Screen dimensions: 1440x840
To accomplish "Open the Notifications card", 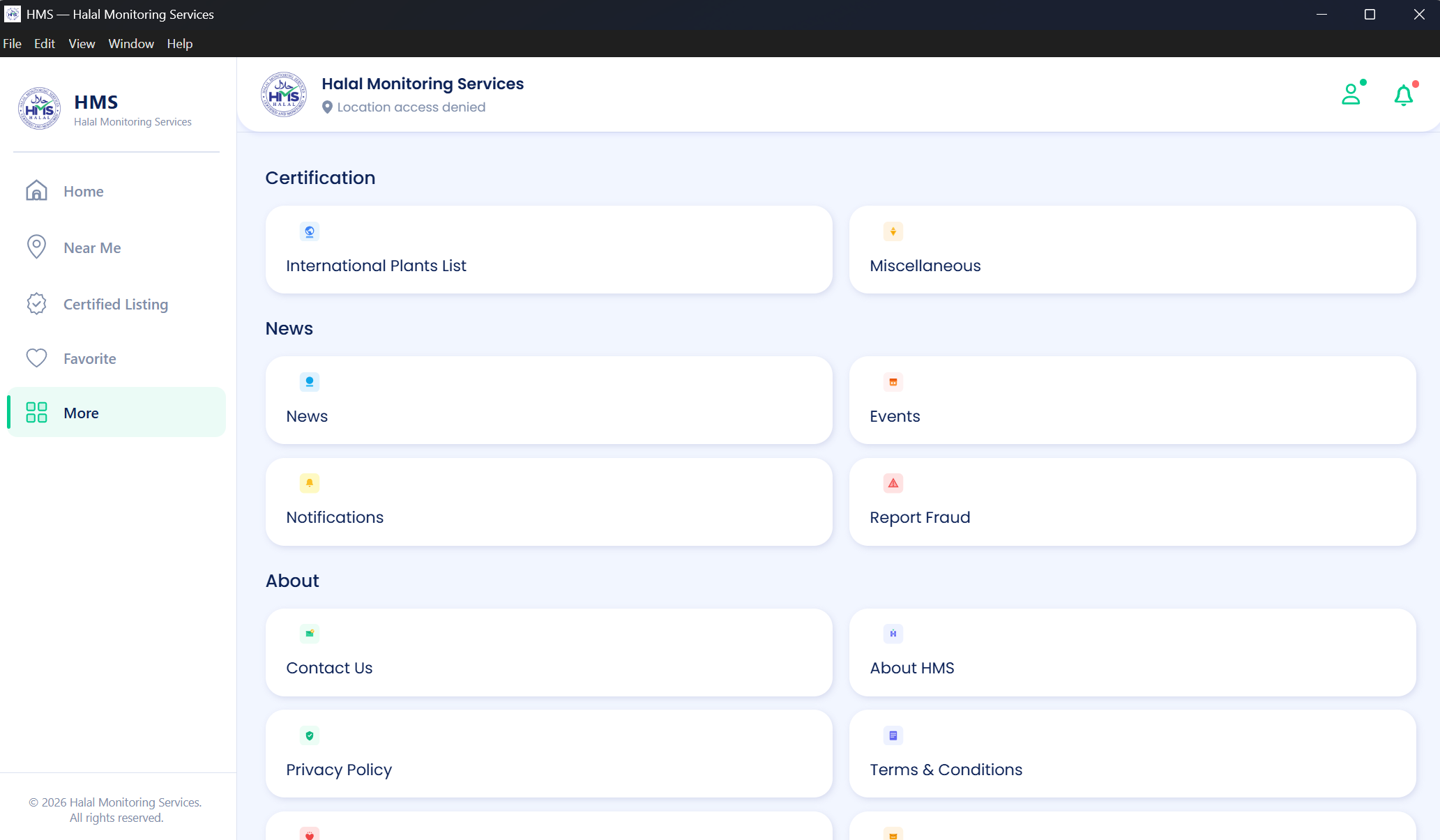I will 549,502.
